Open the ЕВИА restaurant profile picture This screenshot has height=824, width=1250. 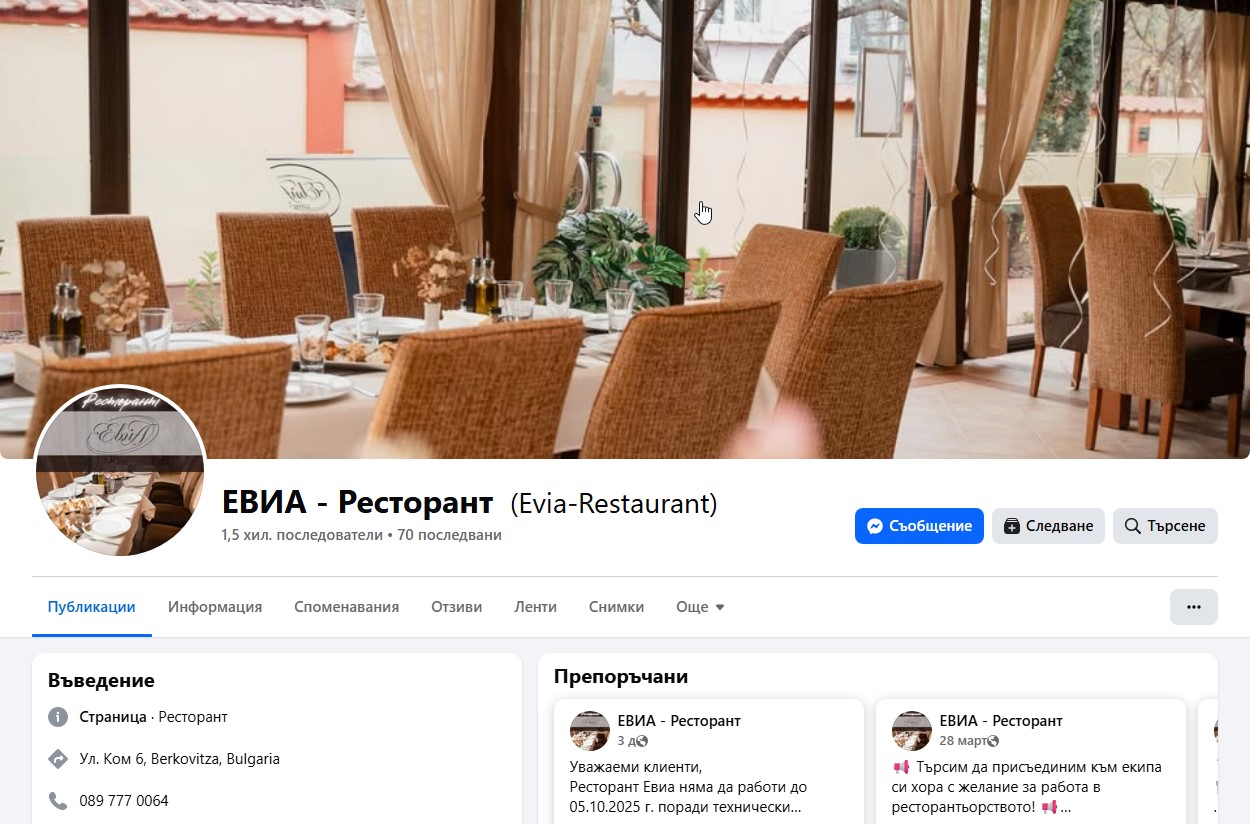click(x=120, y=471)
